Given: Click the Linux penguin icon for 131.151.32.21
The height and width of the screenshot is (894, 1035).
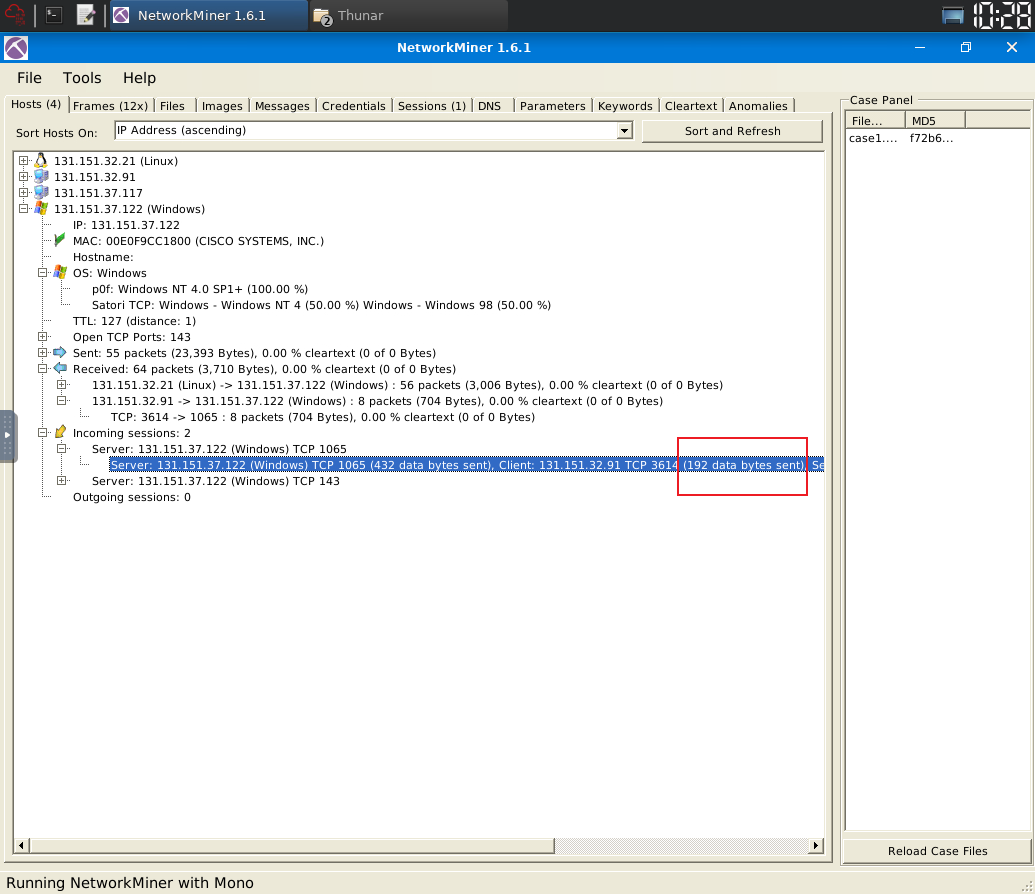Looking at the screenshot, I should (41, 160).
